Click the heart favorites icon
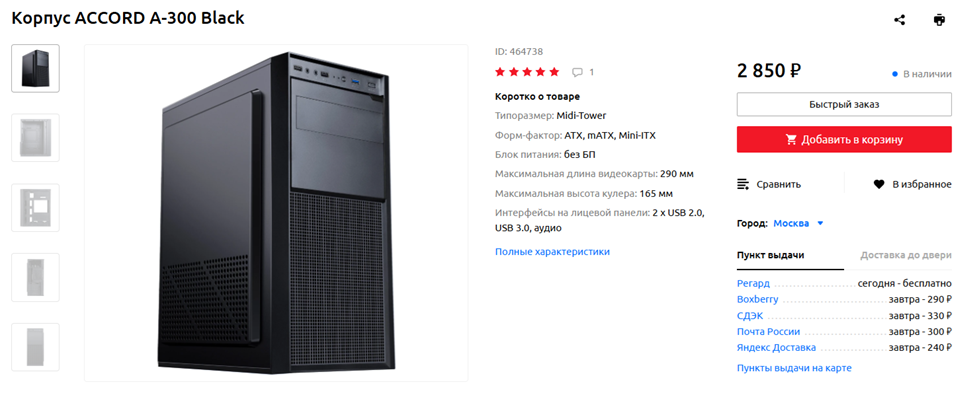Viewport: 973px width, 401px height. [x=879, y=184]
